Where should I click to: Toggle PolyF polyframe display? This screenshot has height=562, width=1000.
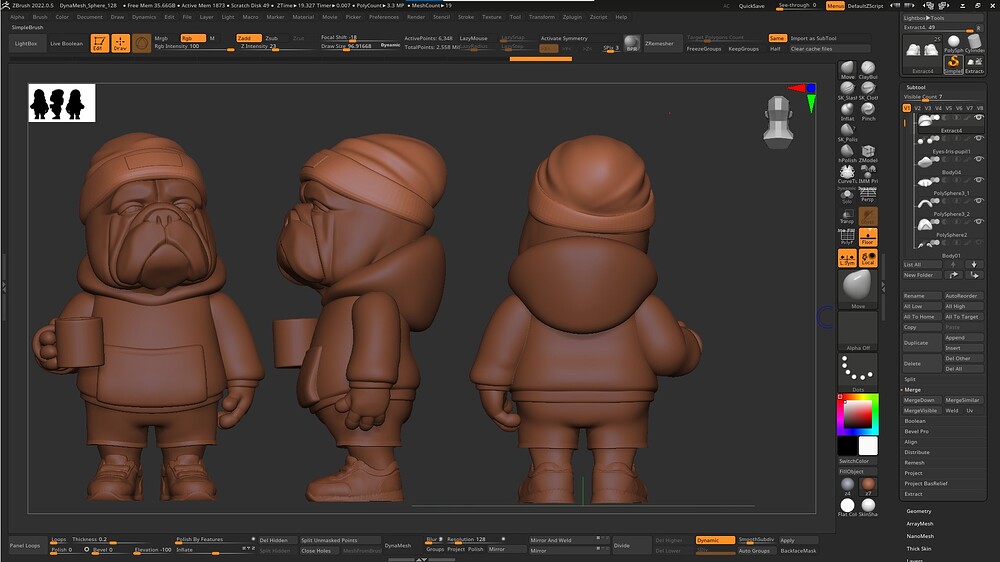[847, 237]
